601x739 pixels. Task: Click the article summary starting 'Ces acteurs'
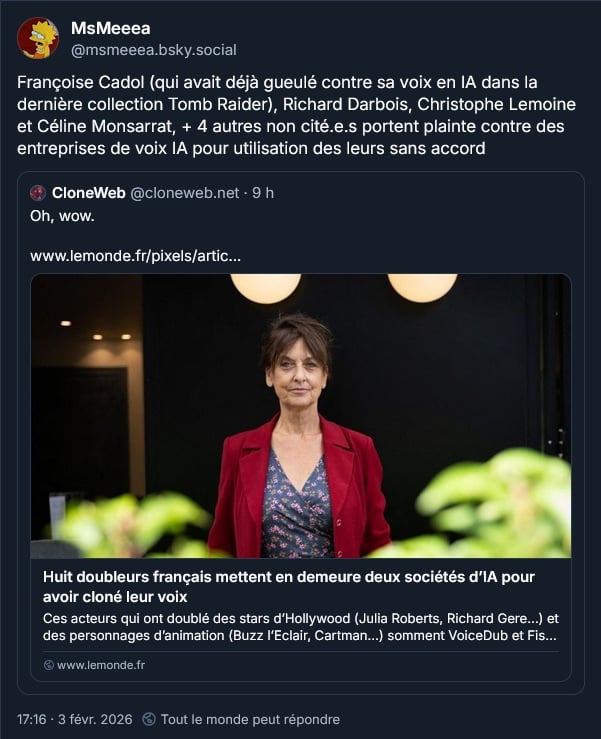[x=300, y=626]
